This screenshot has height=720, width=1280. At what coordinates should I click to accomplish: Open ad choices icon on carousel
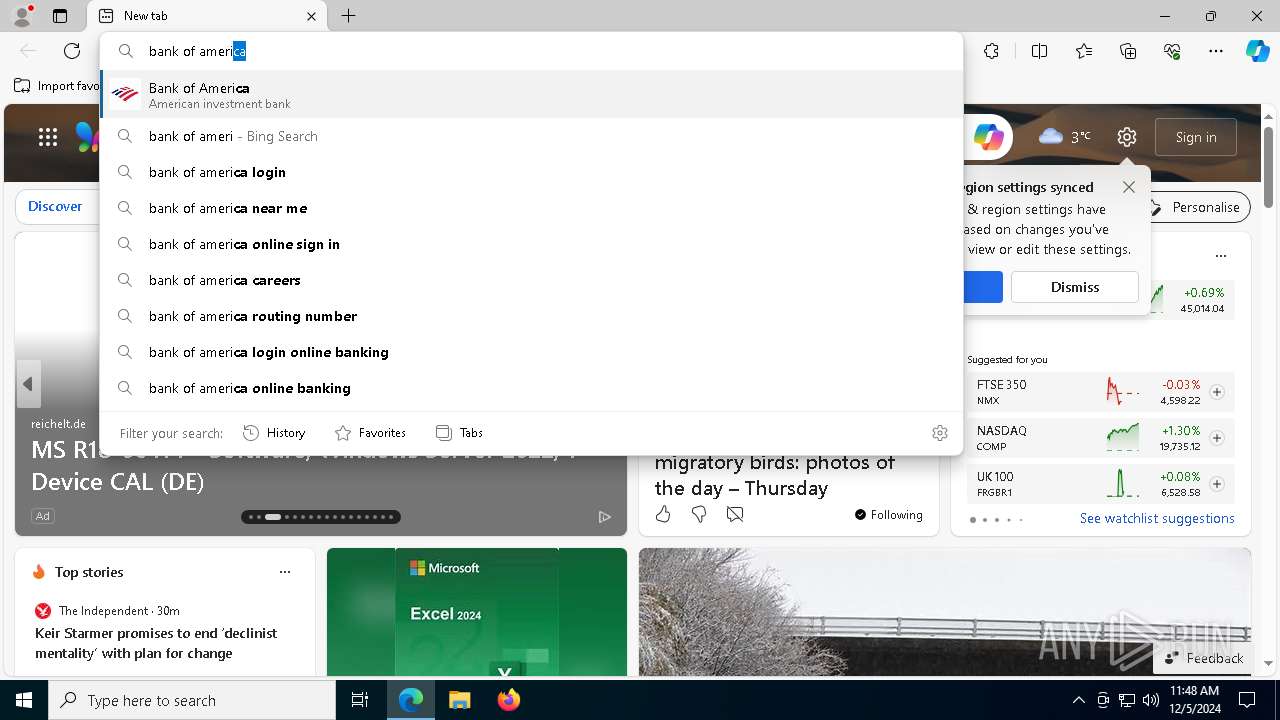click(x=604, y=516)
